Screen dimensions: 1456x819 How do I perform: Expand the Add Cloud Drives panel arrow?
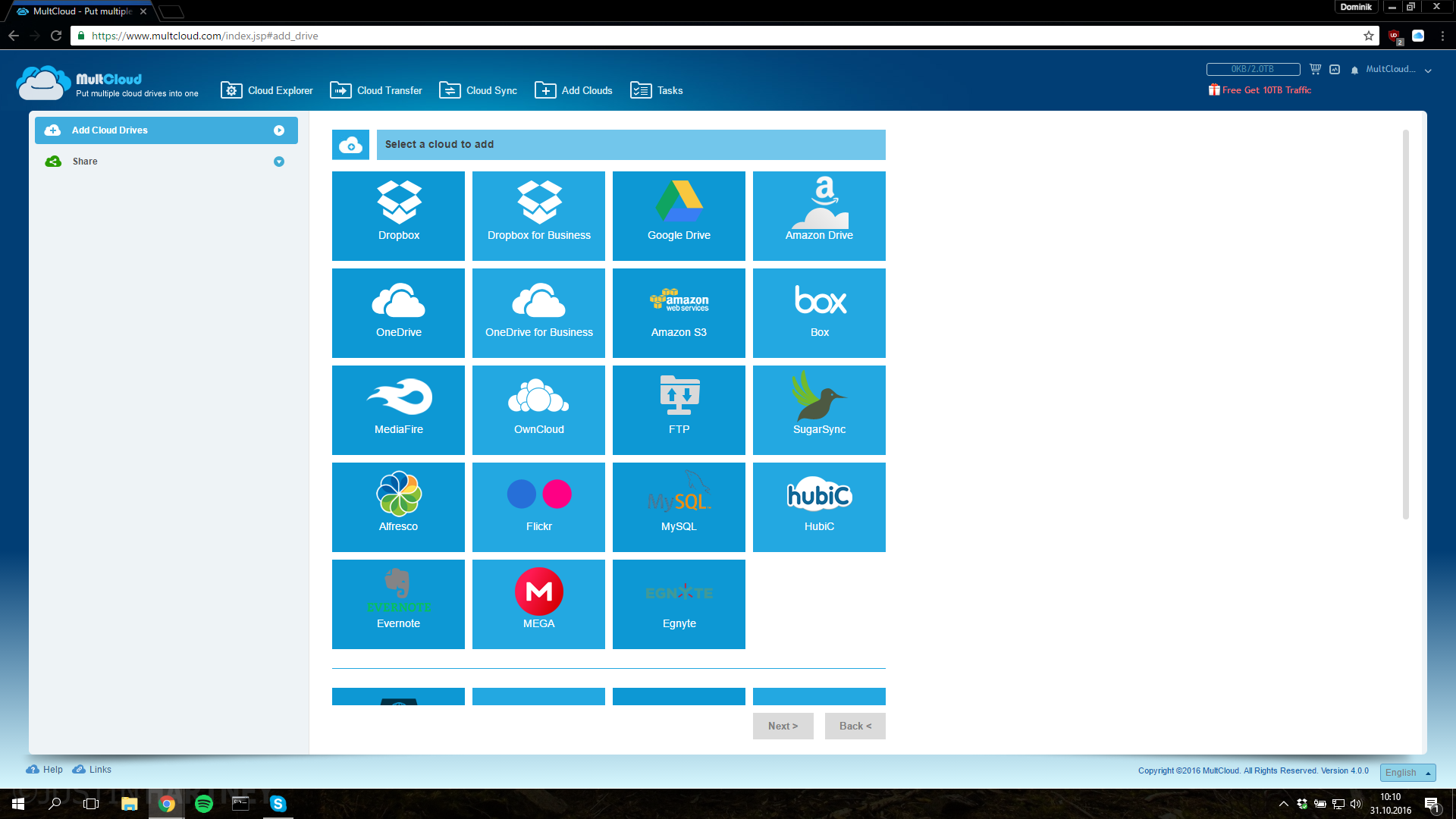coord(279,130)
